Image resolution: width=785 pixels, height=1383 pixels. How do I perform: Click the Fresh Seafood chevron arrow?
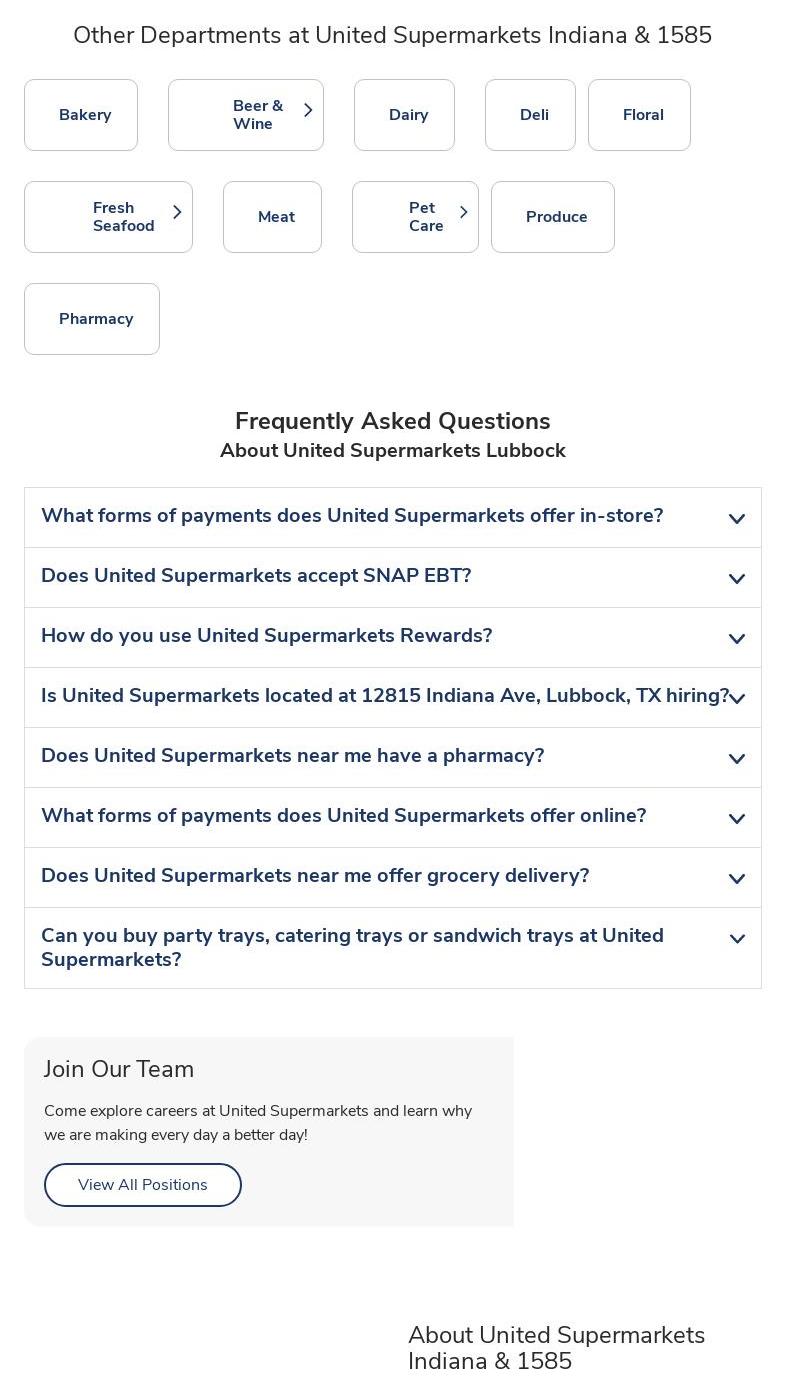tap(177, 212)
